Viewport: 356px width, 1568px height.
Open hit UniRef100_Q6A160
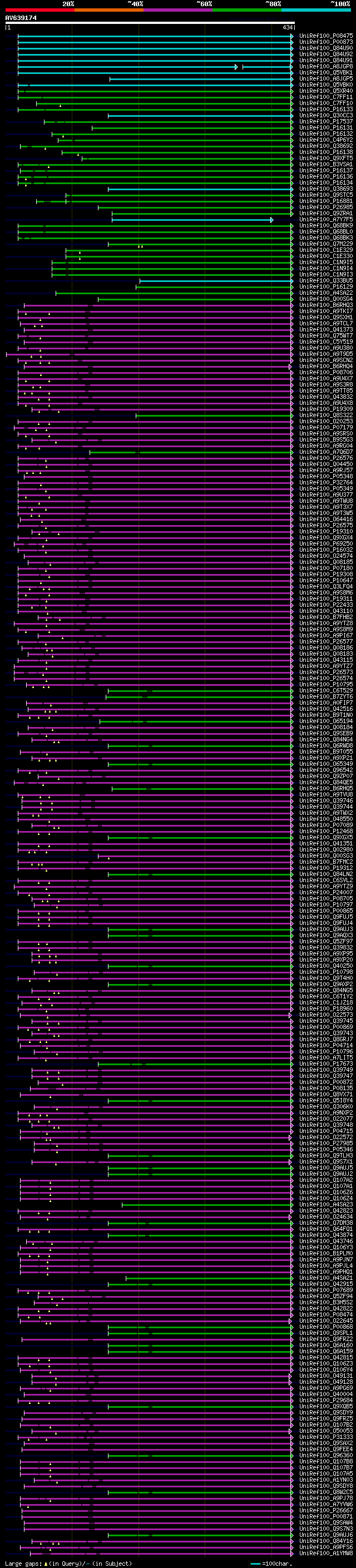tap(325, 1344)
